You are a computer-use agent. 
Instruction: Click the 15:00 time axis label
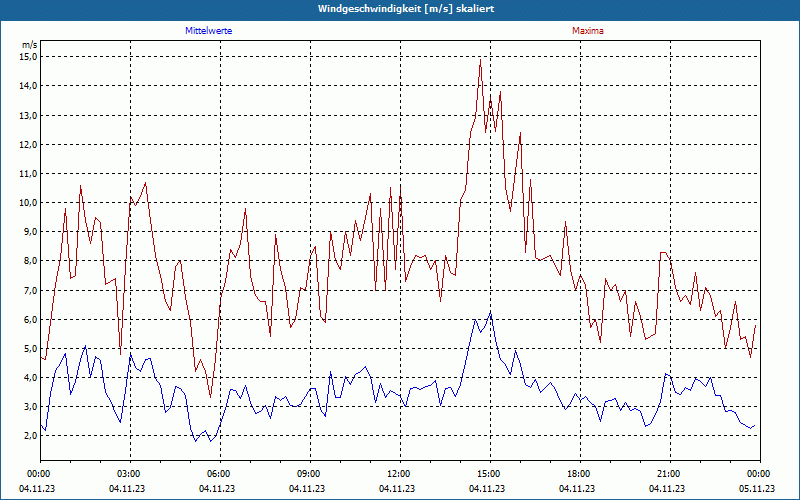(490, 474)
